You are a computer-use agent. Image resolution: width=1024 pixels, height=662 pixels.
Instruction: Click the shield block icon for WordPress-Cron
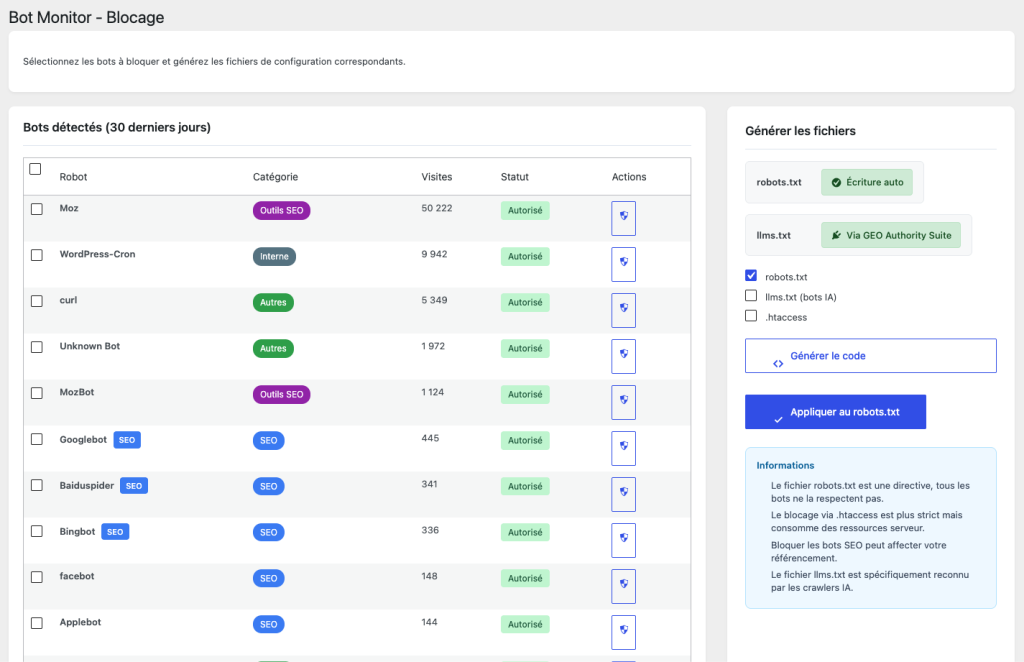[623, 264]
